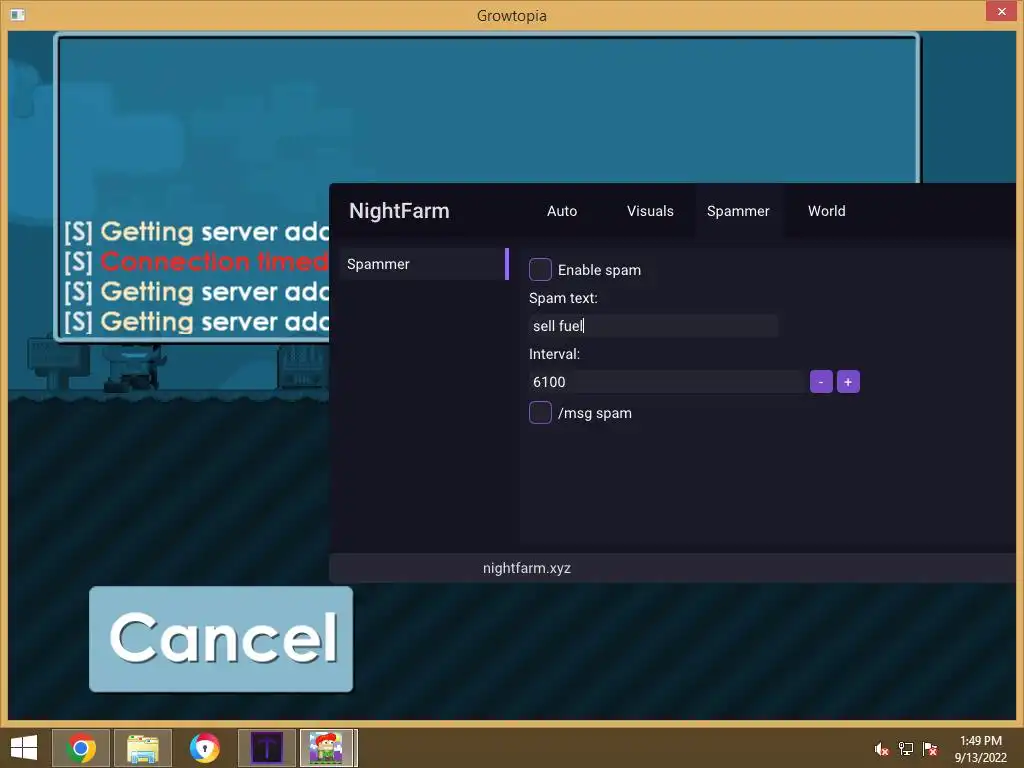Select the Spammer tab
Viewport: 1024px width, 768px height.
pos(738,211)
